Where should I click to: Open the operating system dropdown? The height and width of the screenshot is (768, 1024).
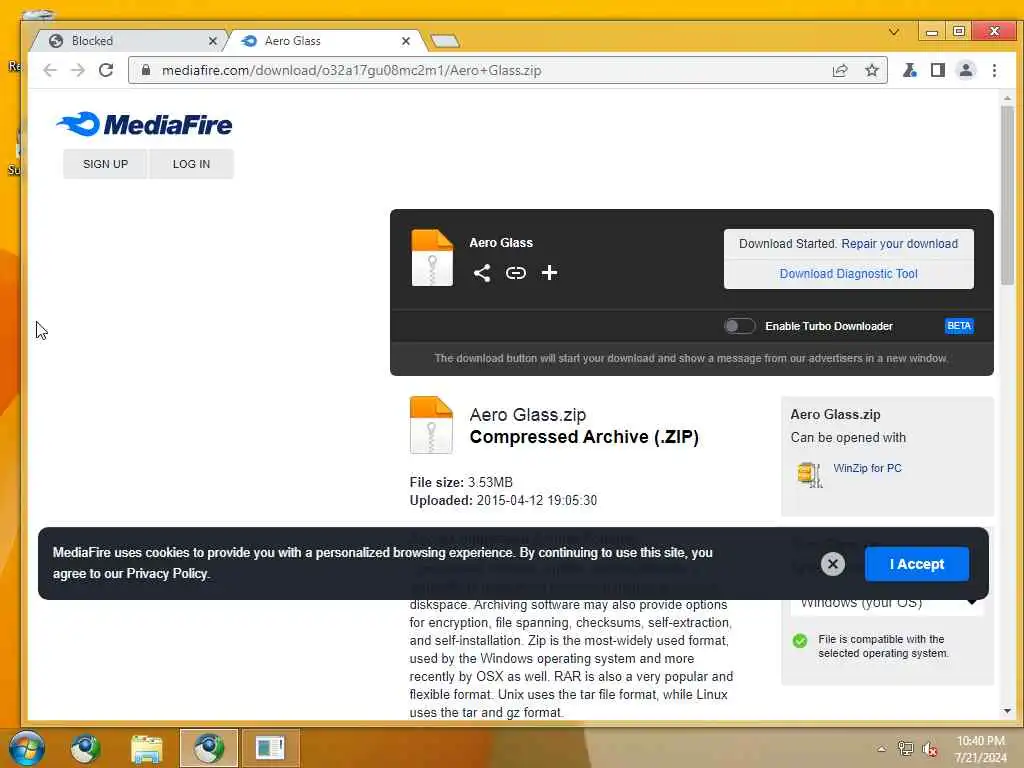point(886,602)
